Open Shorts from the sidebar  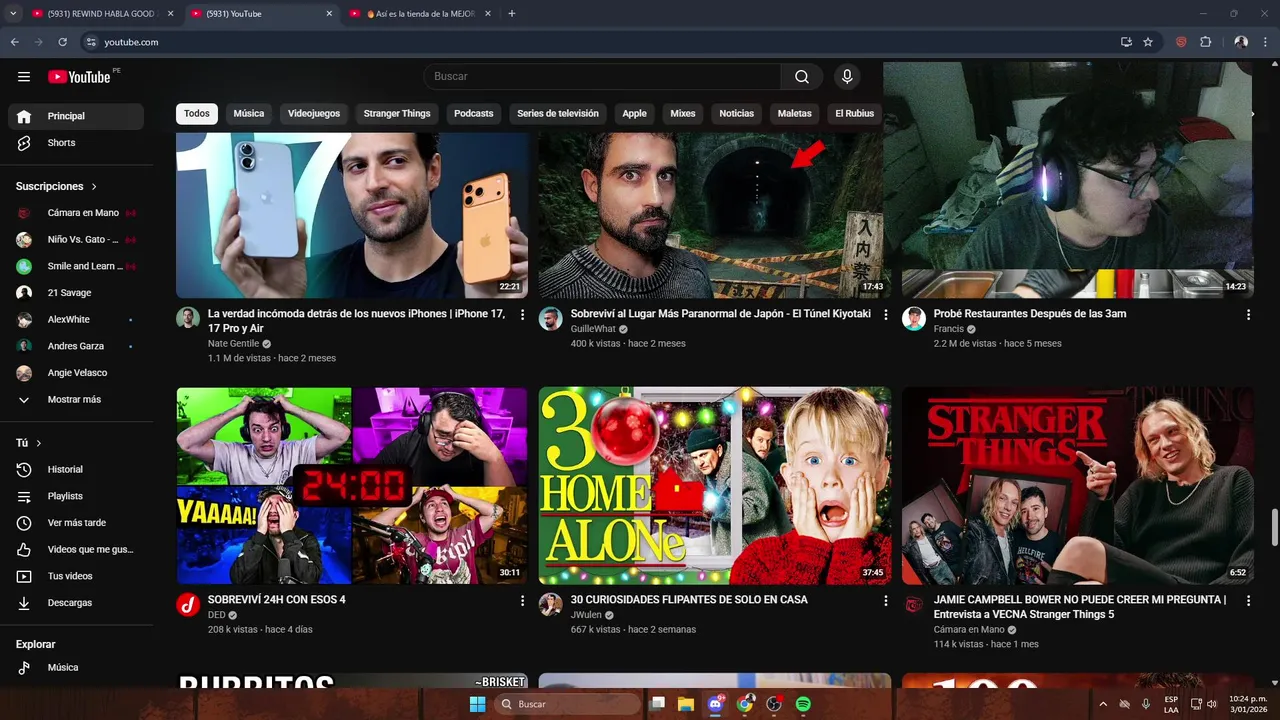76,143
